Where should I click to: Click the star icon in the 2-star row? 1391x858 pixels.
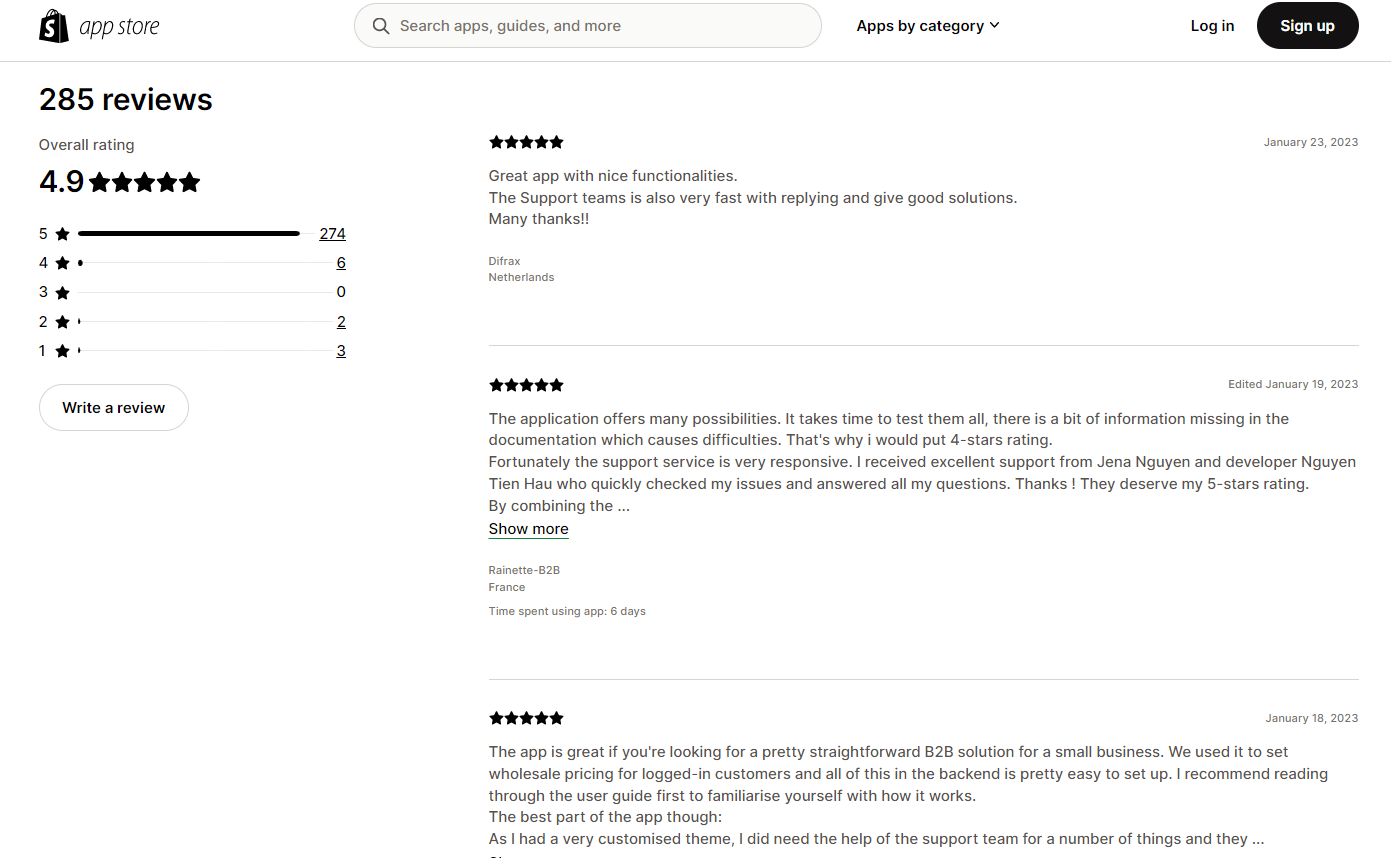pos(63,322)
